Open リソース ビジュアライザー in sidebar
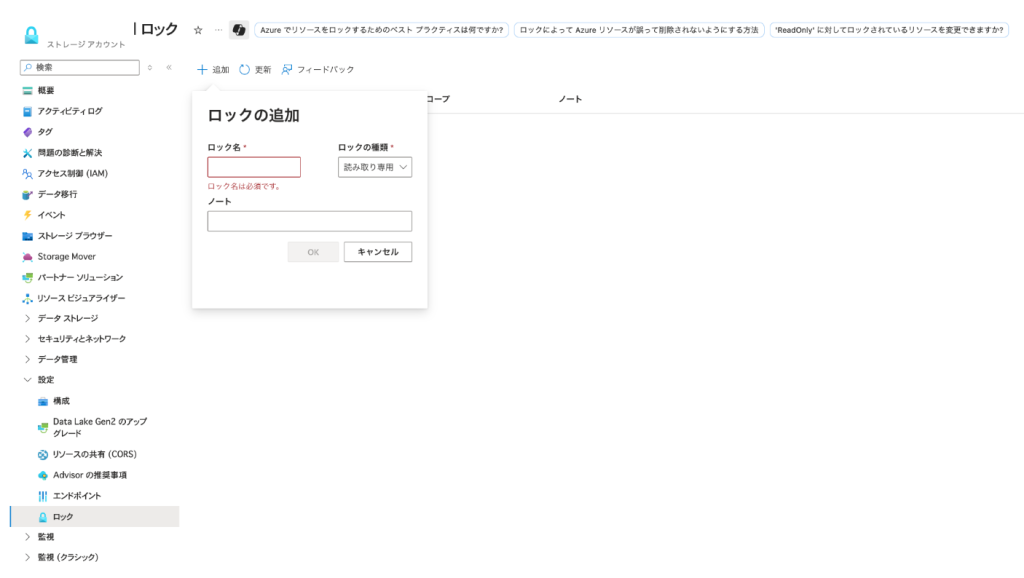Screen dimensions: 1024x578 click(x=81, y=298)
